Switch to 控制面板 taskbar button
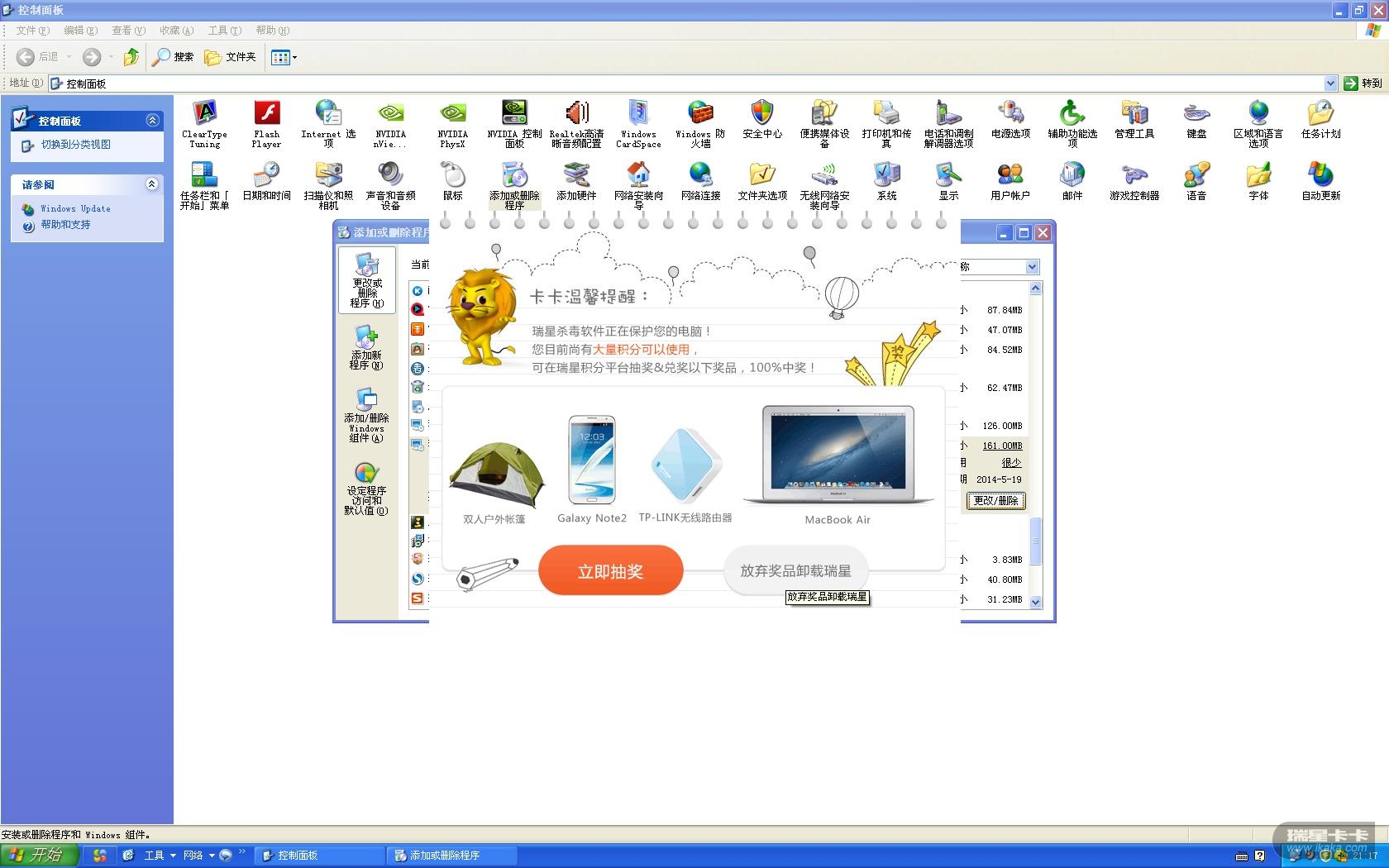The height and width of the screenshot is (868, 1389). pyautogui.click(x=319, y=856)
